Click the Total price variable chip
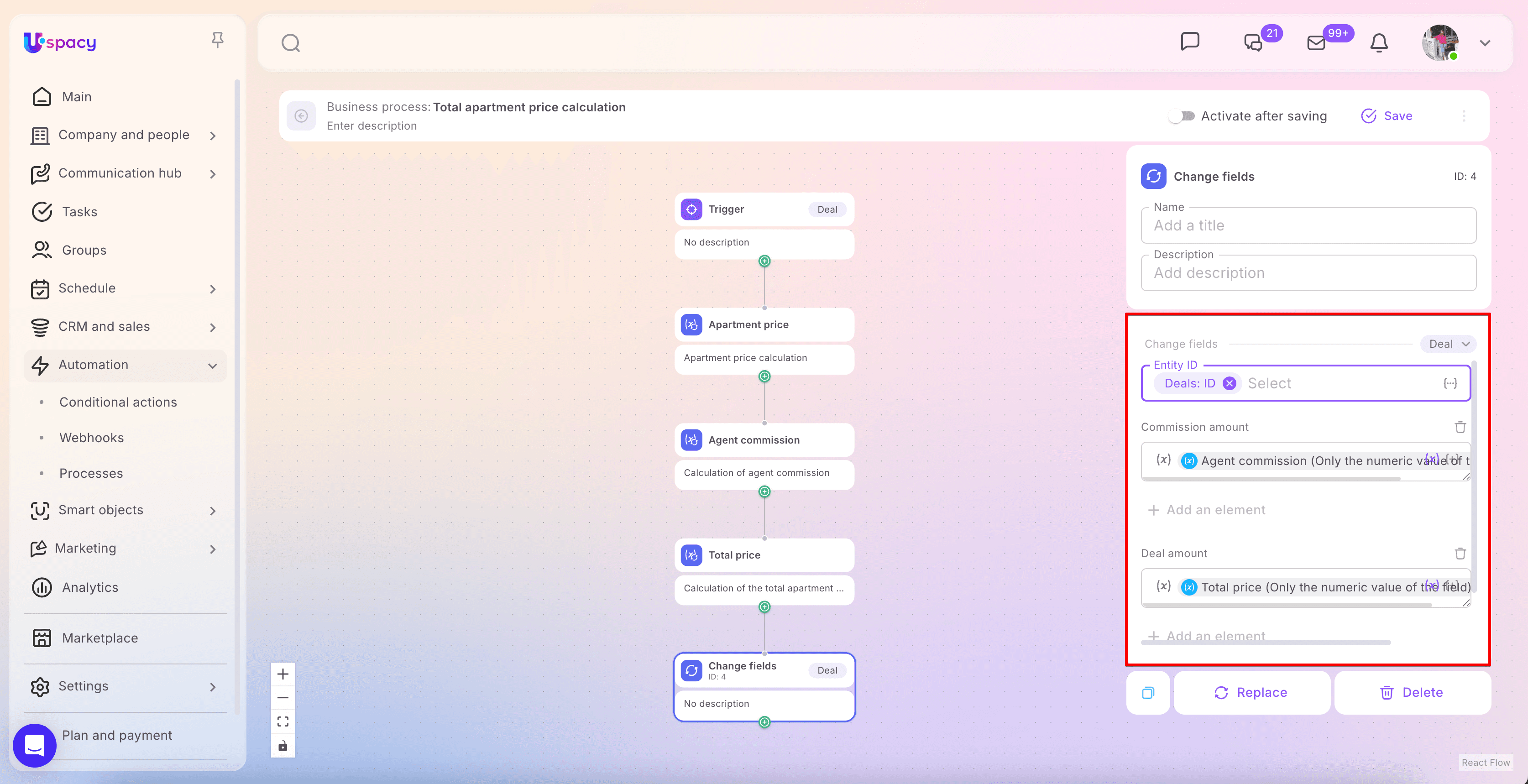The height and width of the screenshot is (784, 1528). pyautogui.click(x=1325, y=587)
